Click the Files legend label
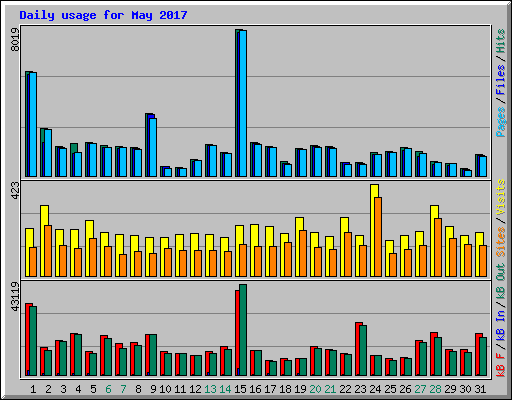The image size is (512, 400). [500, 80]
